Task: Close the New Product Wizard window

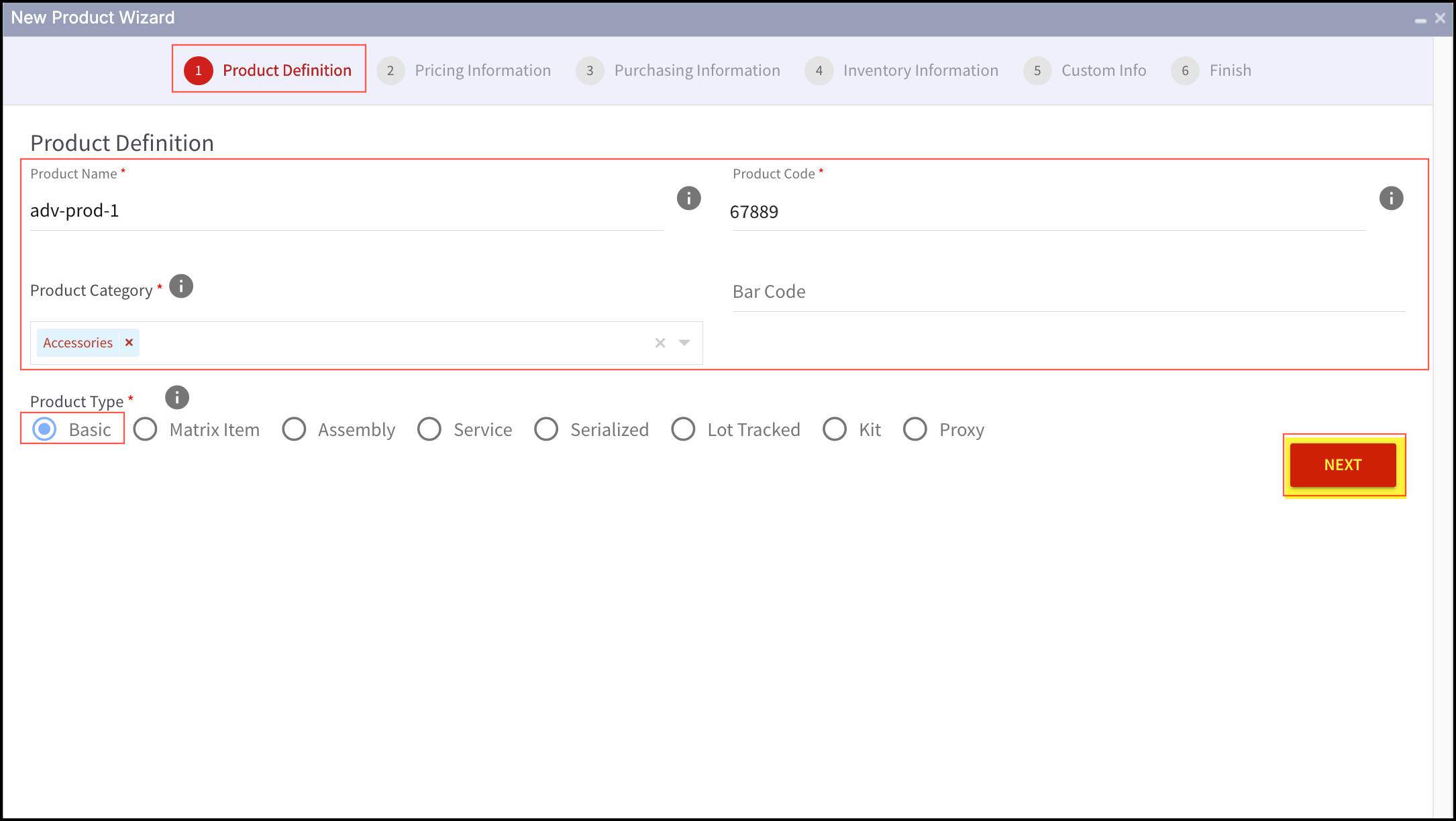Action: 1440,18
